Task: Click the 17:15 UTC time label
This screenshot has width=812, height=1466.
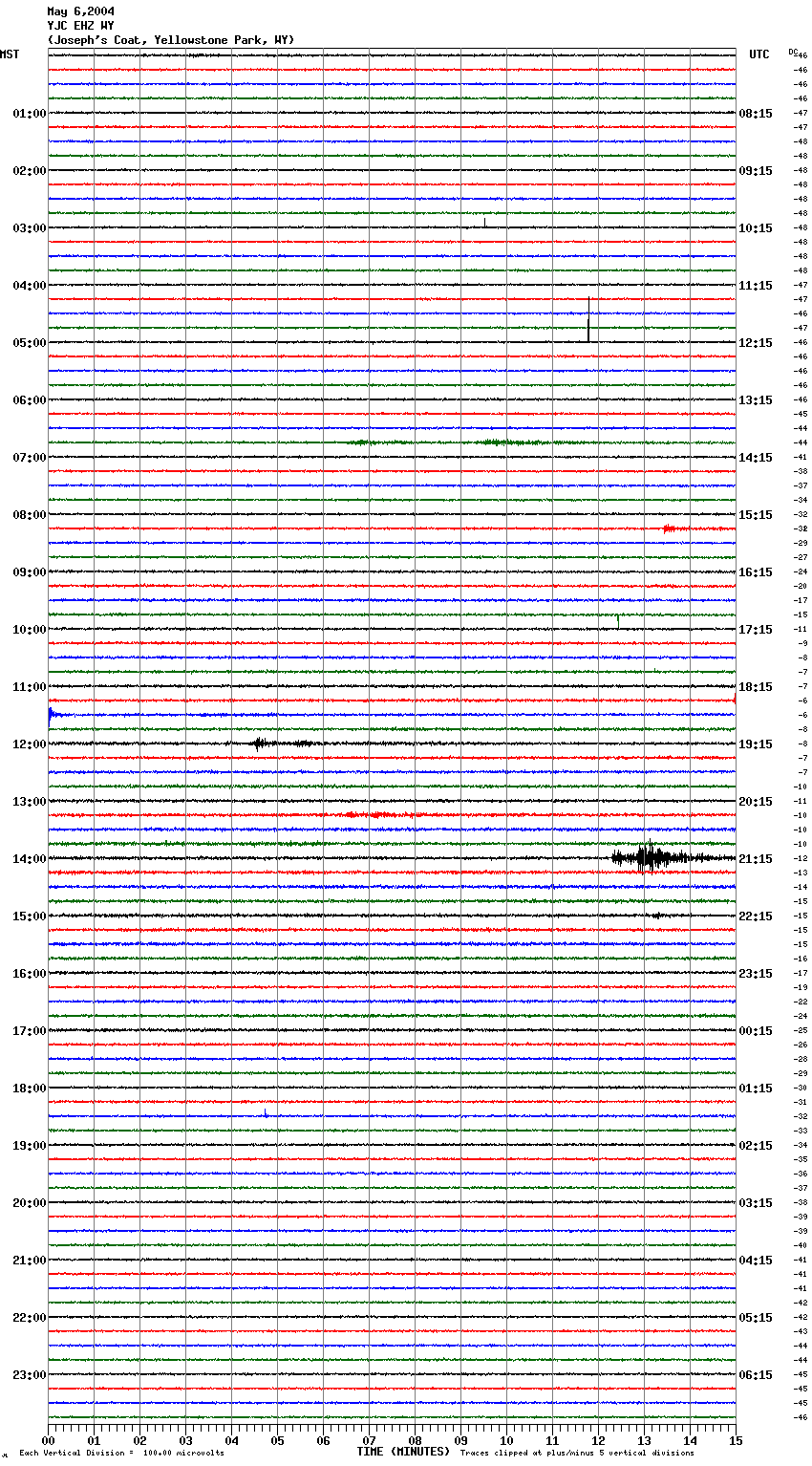Action: [x=756, y=630]
